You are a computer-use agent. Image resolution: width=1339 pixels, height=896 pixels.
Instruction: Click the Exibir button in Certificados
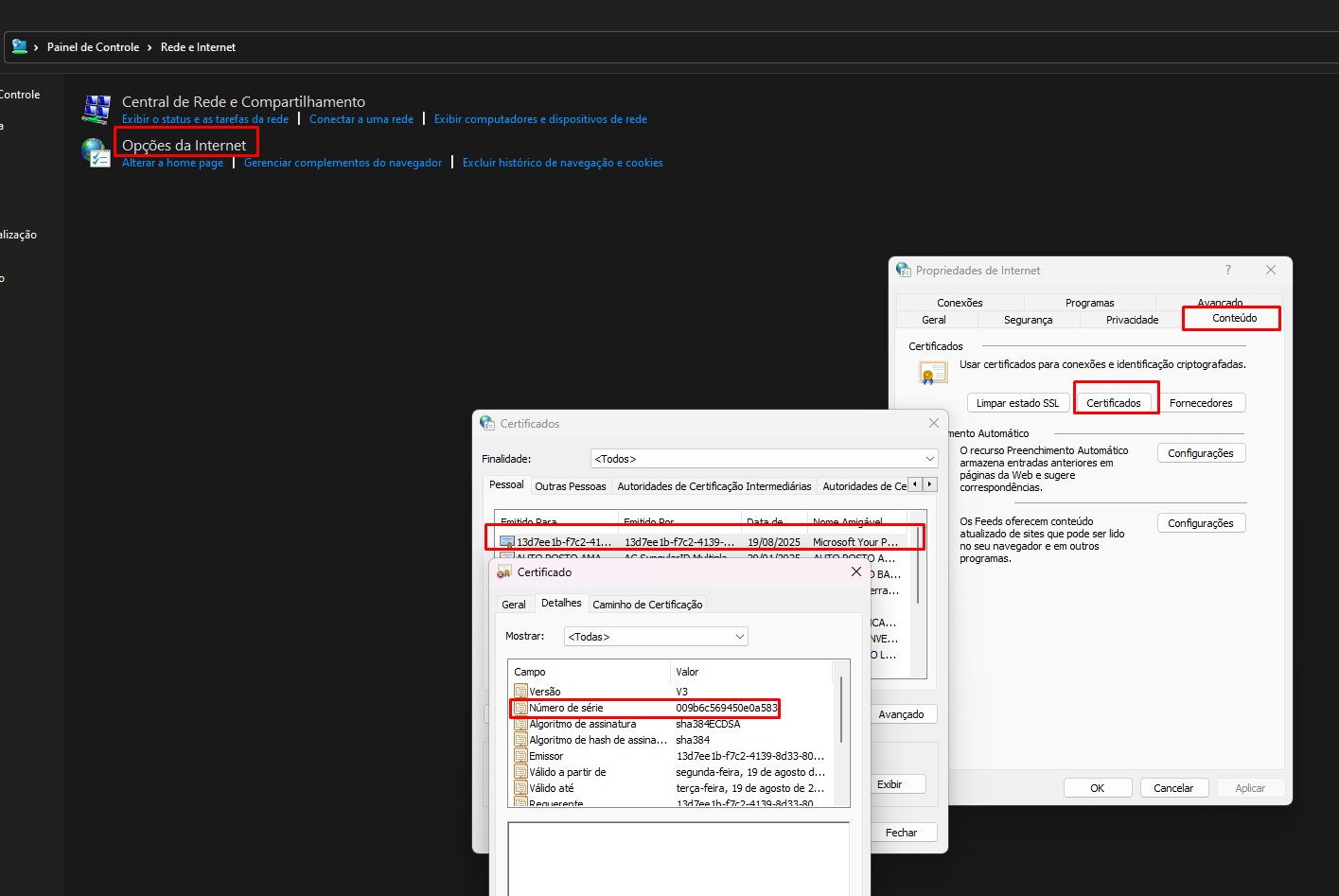(x=890, y=784)
